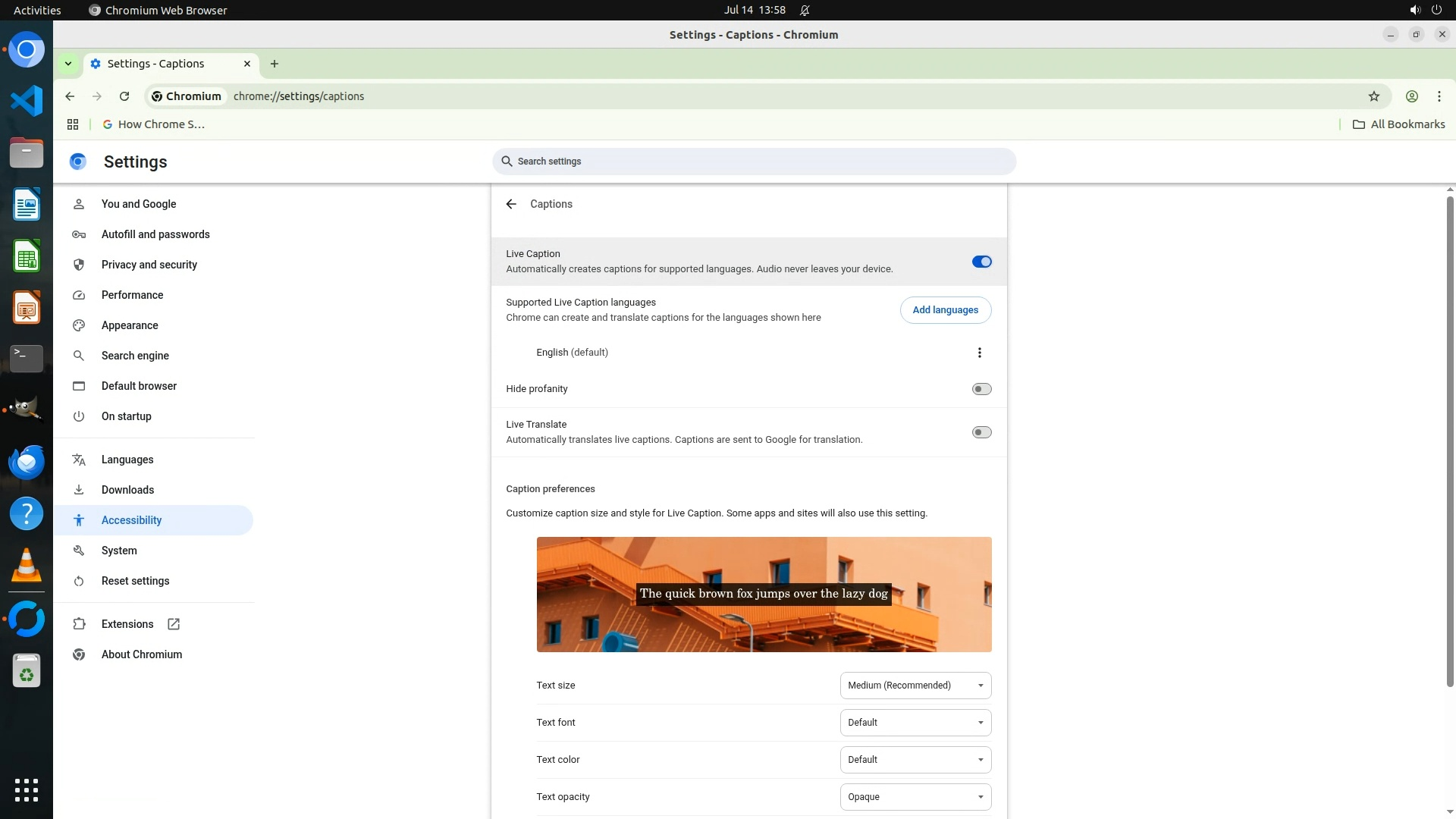The image size is (1456, 819).
Task: Expand the Text font dropdown
Action: [915, 723]
